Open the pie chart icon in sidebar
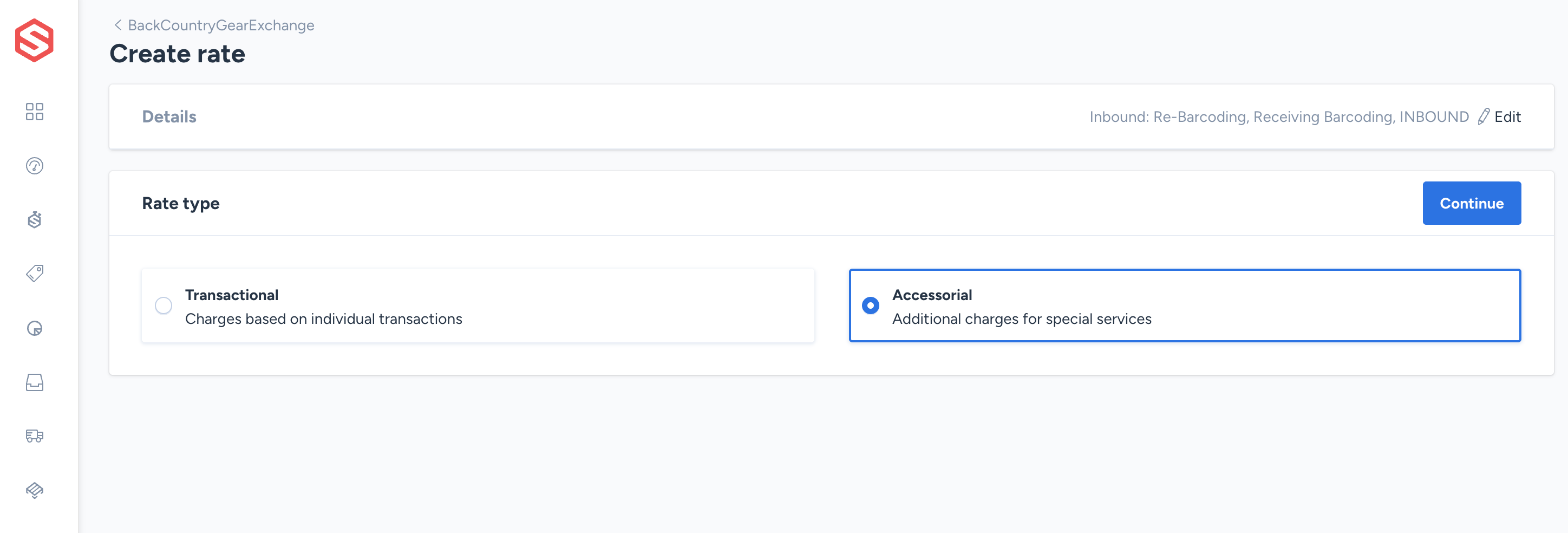The image size is (1568, 533). coord(35,328)
